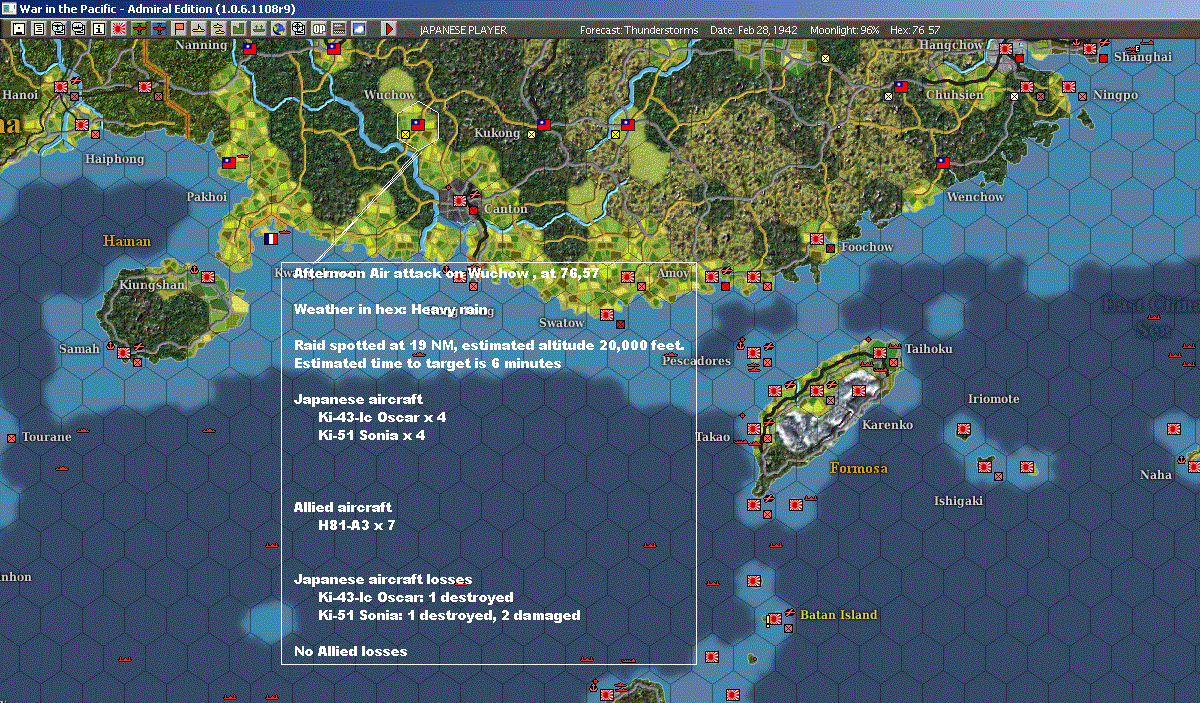Click the red end-turn play arrow
The image size is (1200, 703).
point(389,29)
